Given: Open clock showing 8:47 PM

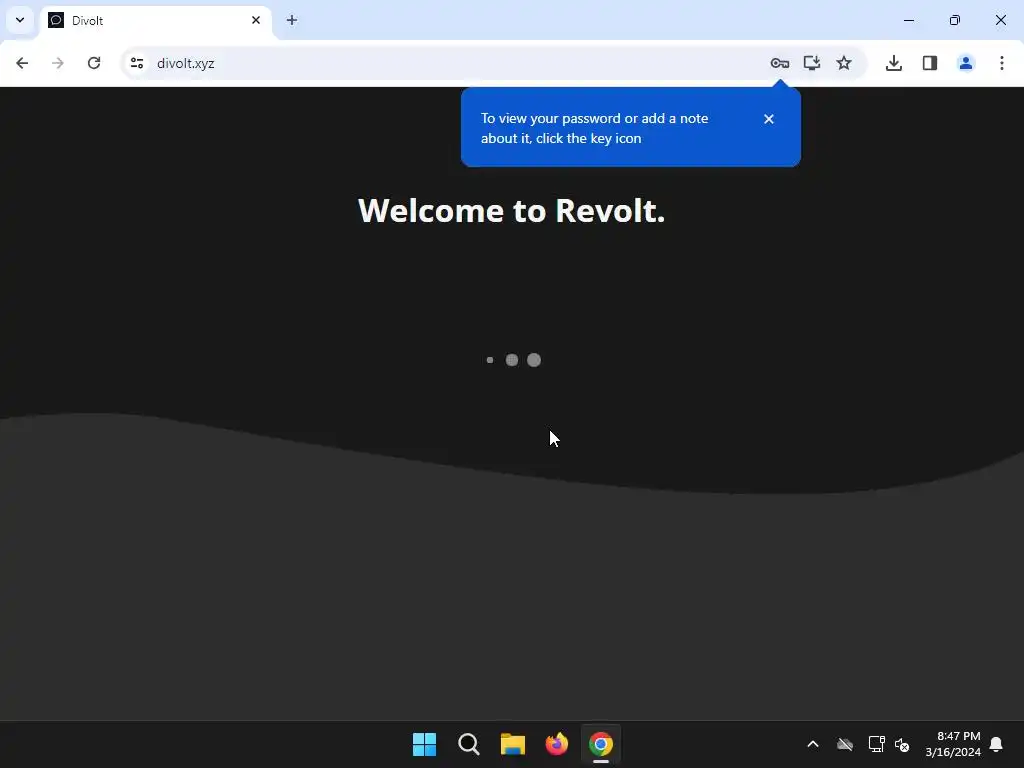Looking at the screenshot, I should (x=953, y=744).
